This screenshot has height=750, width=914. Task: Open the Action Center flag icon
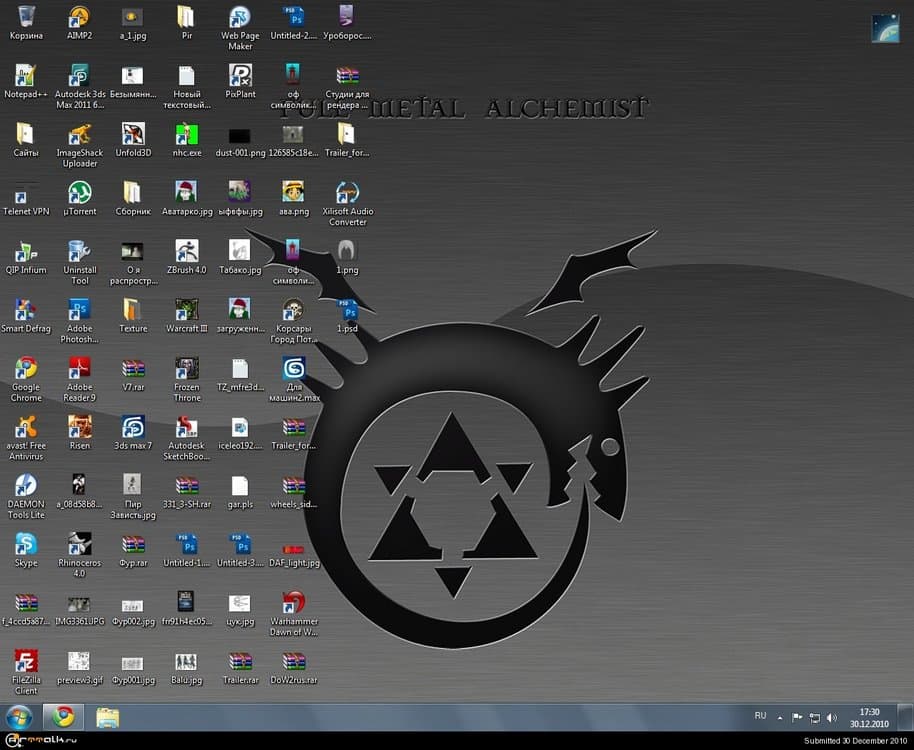[797, 717]
